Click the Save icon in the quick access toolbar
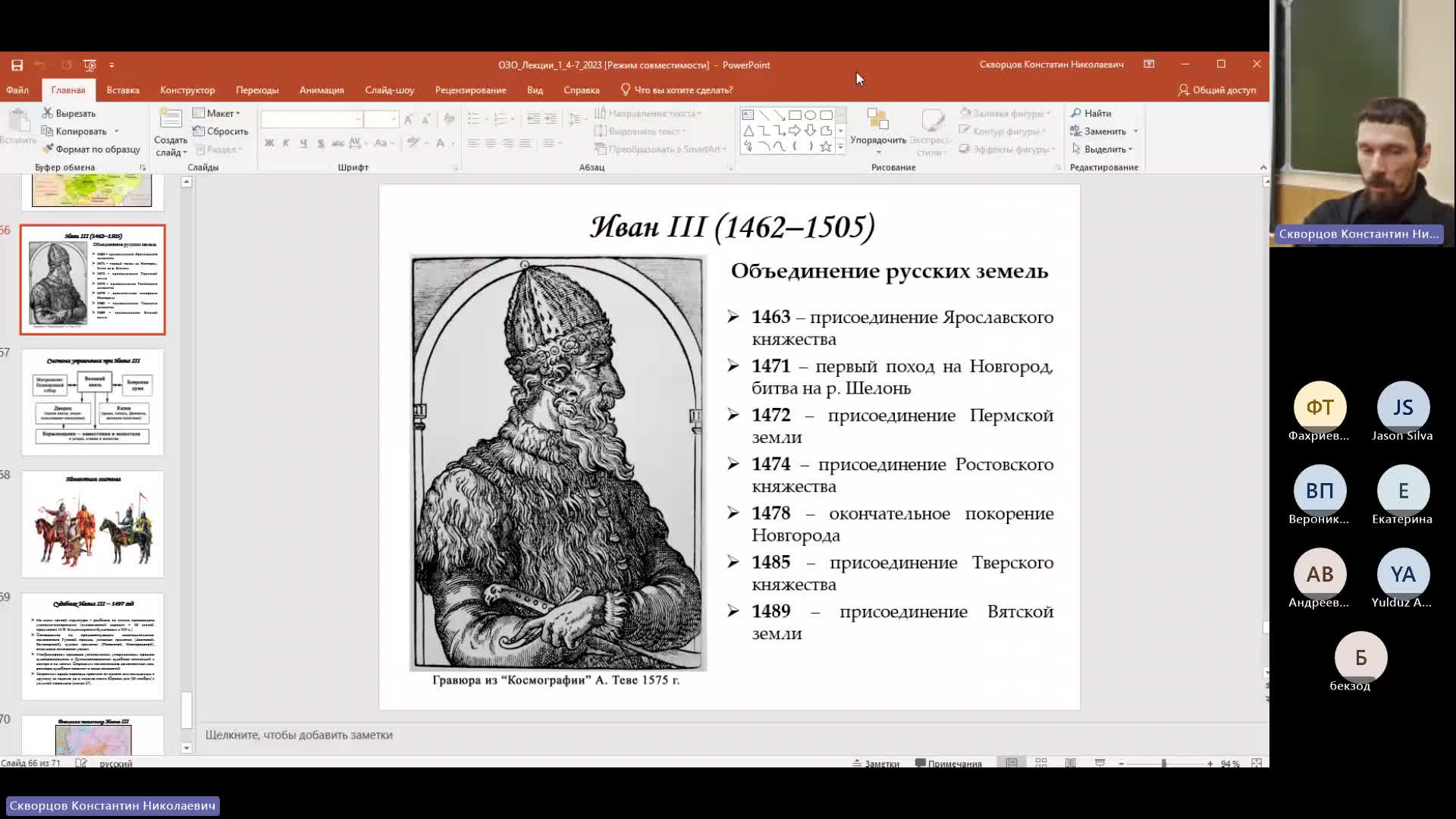This screenshot has width=1456, height=819. pos(17,65)
